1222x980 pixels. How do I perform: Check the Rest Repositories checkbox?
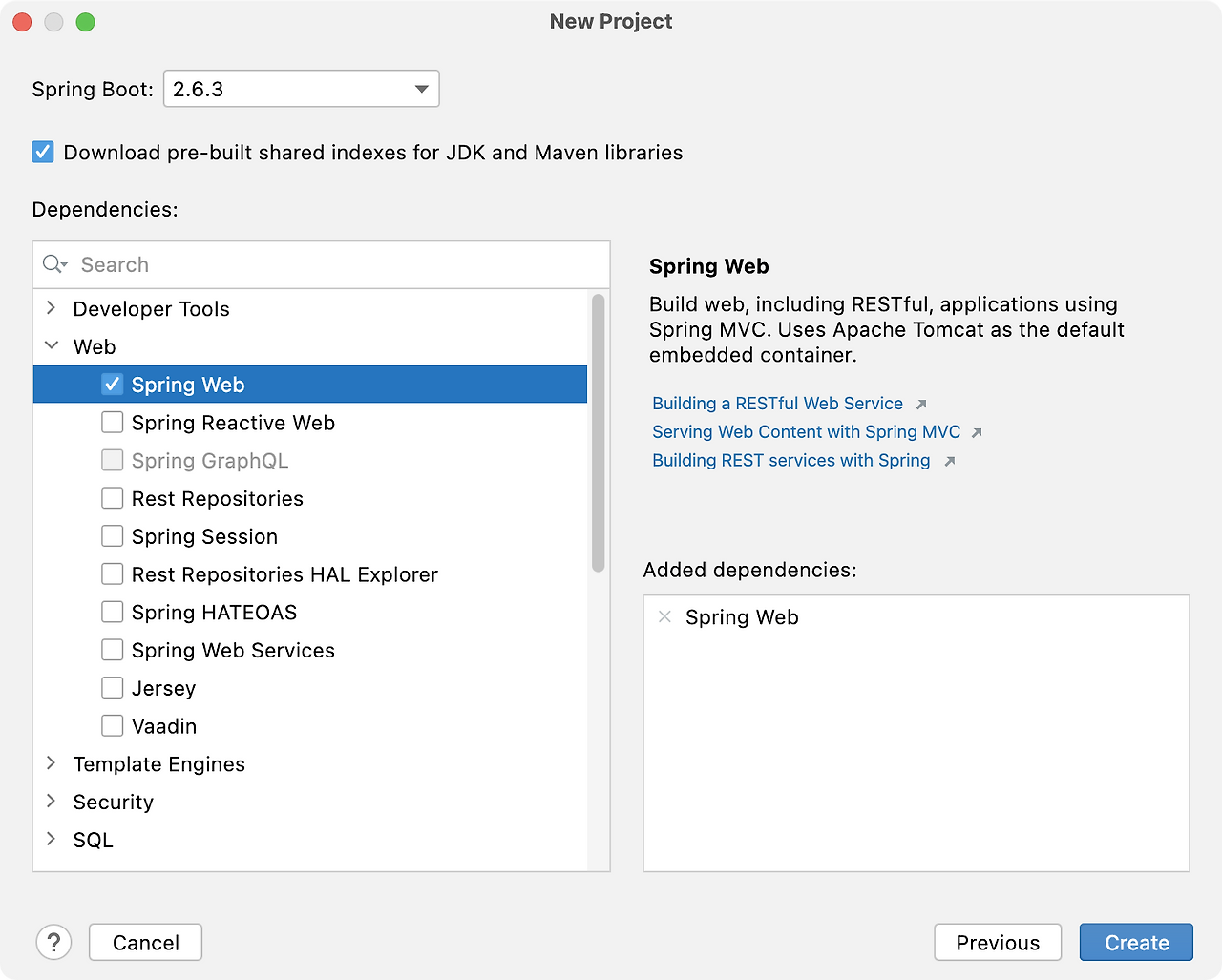pyautogui.click(x=112, y=497)
